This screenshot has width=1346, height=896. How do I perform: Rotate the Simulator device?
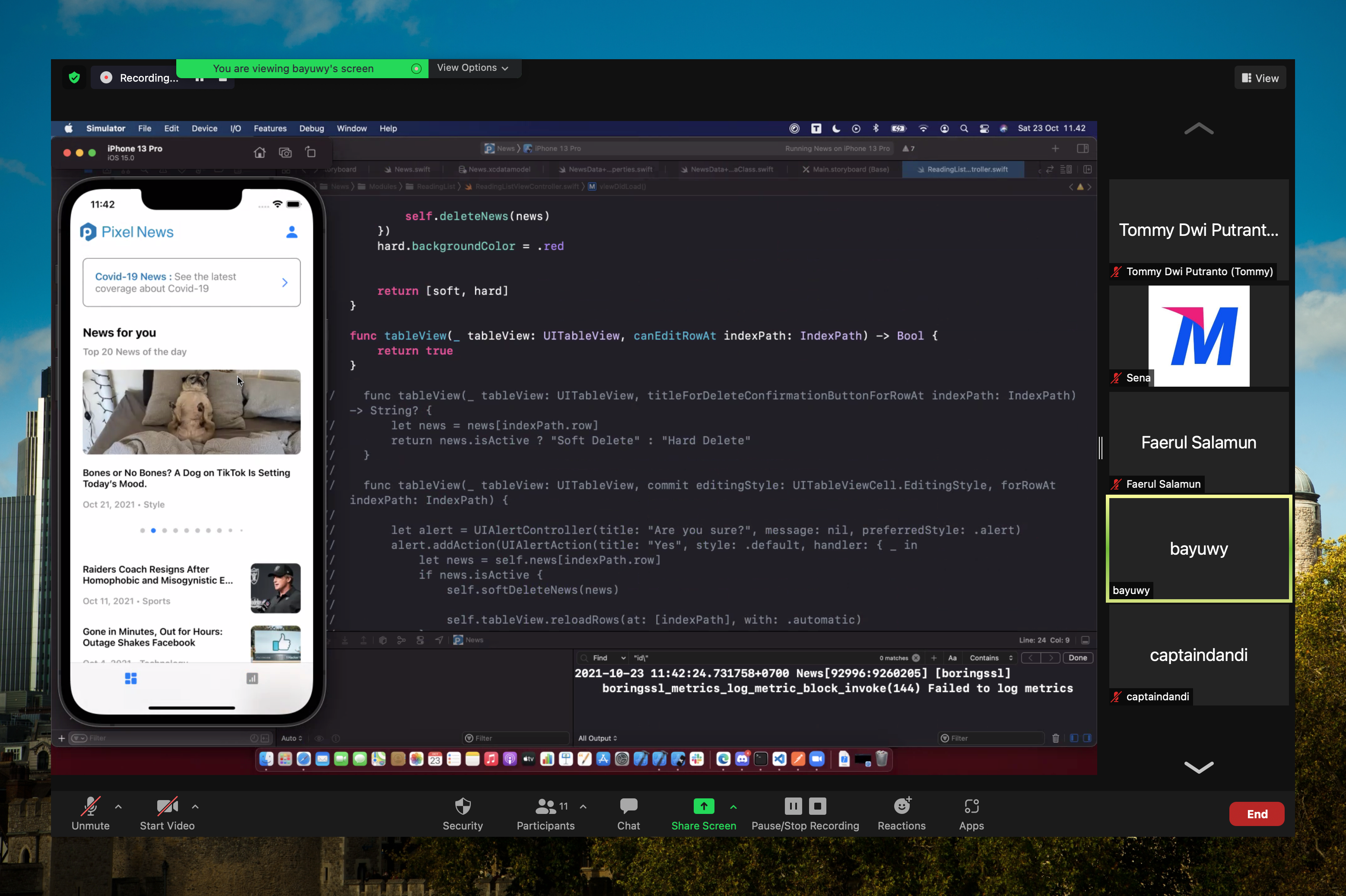pos(310,152)
